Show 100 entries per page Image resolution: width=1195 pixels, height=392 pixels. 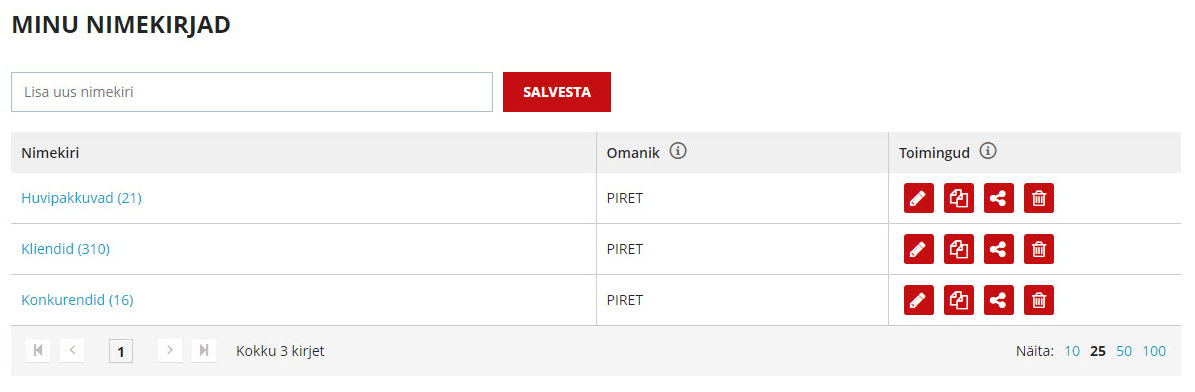1154,351
